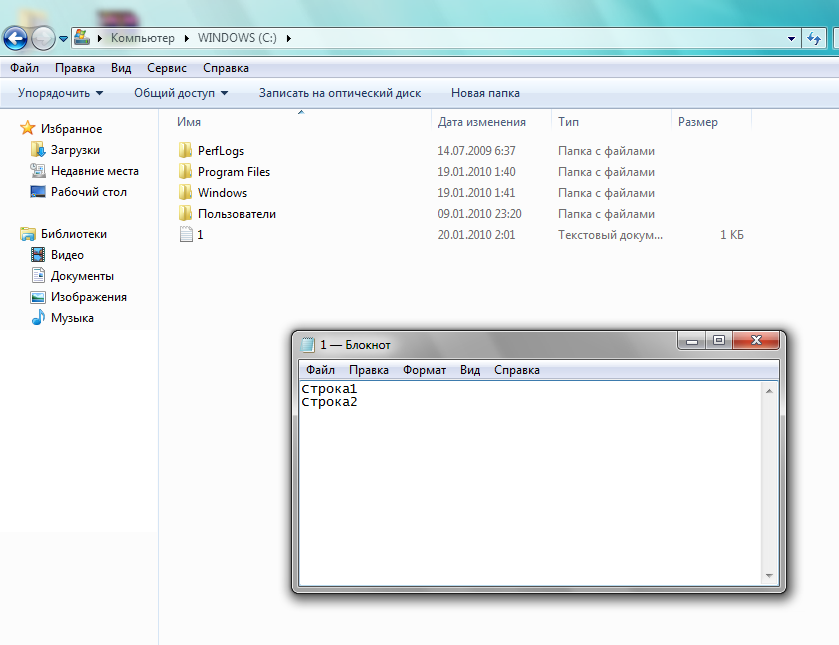Image resolution: width=839 pixels, height=645 pixels.
Task: Click the Изображения library icon
Action: pyautogui.click(x=37, y=297)
